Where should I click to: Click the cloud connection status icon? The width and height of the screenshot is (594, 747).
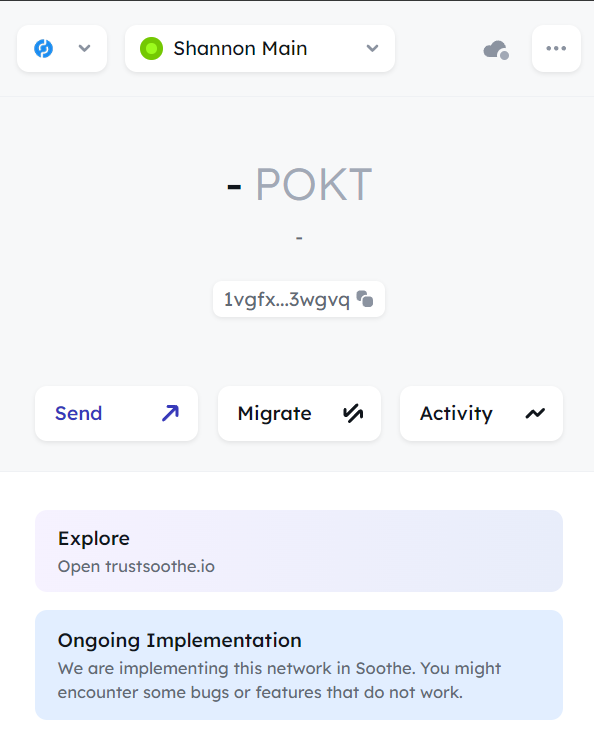click(x=496, y=50)
